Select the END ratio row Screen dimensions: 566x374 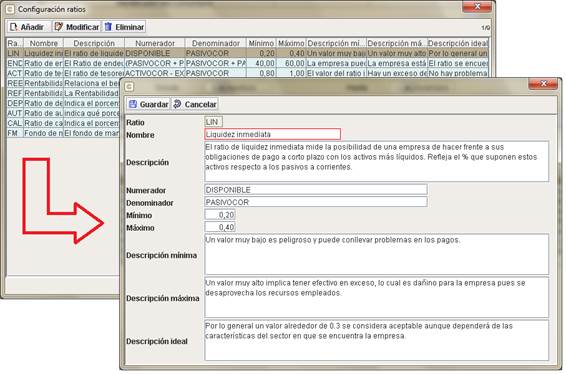point(247,63)
